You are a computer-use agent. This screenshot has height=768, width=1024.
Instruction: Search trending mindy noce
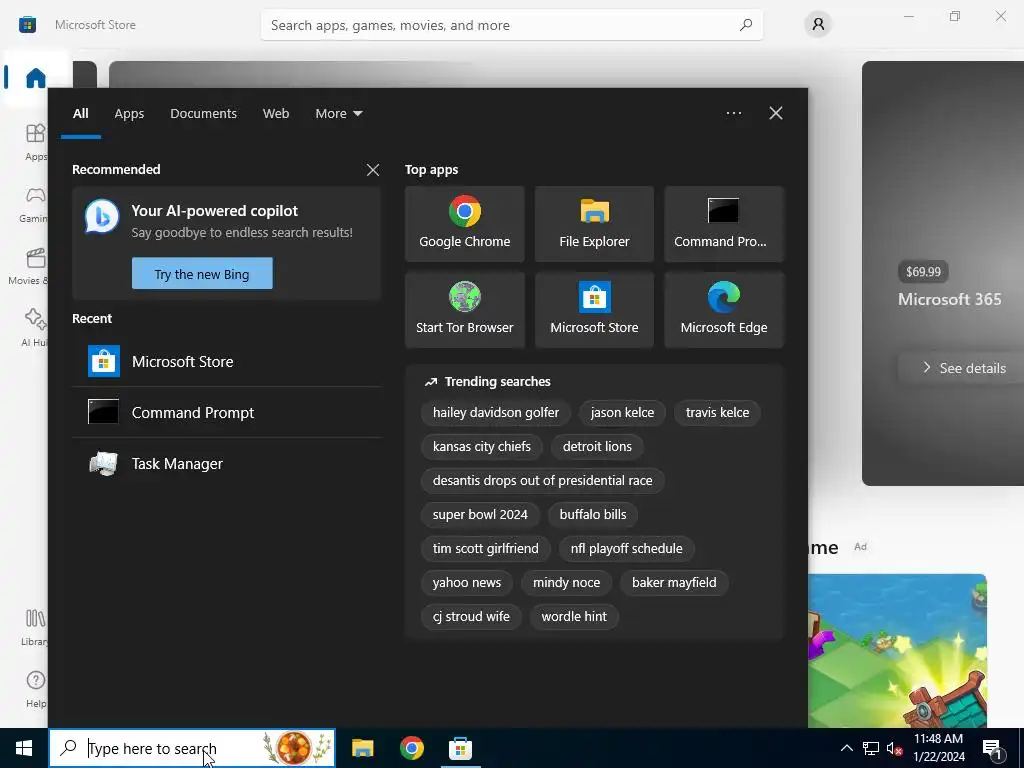566,583
